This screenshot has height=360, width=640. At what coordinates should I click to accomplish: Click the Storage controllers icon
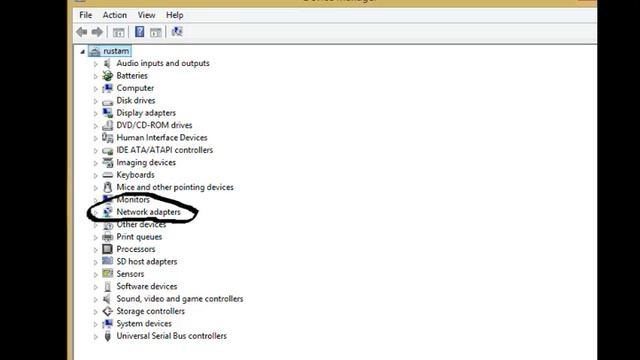[x=107, y=311]
